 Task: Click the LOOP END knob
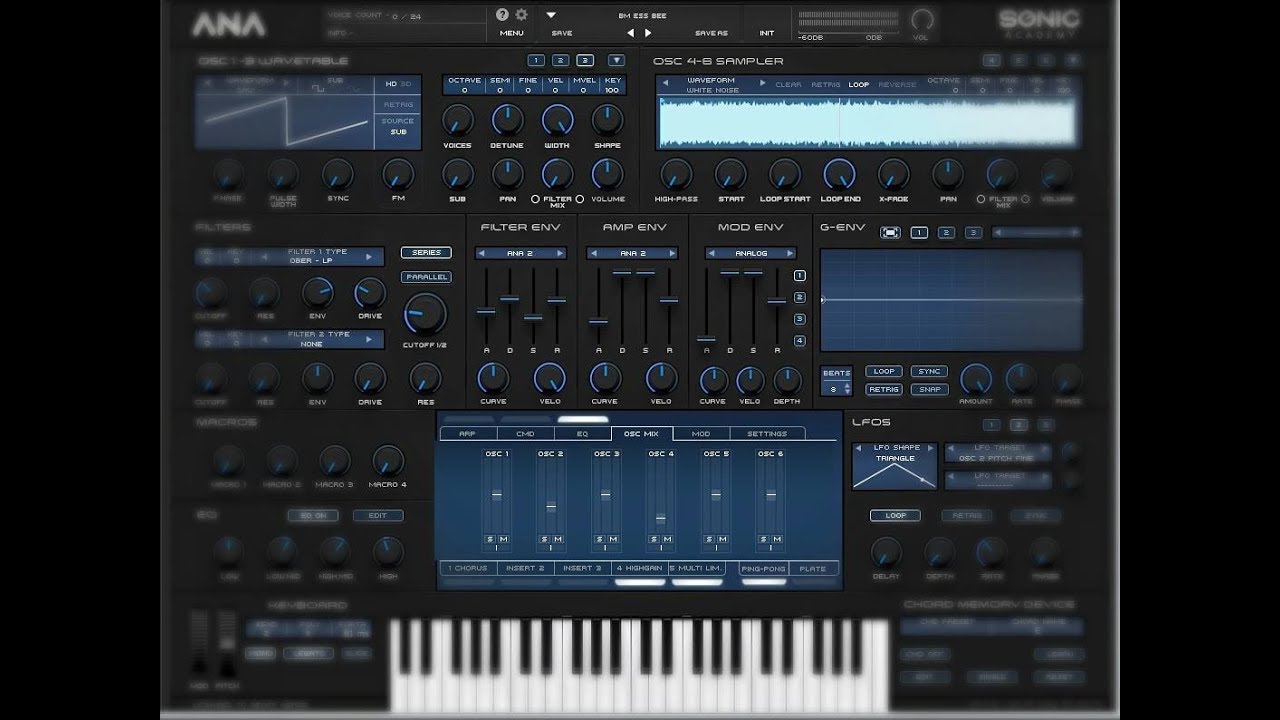click(839, 175)
